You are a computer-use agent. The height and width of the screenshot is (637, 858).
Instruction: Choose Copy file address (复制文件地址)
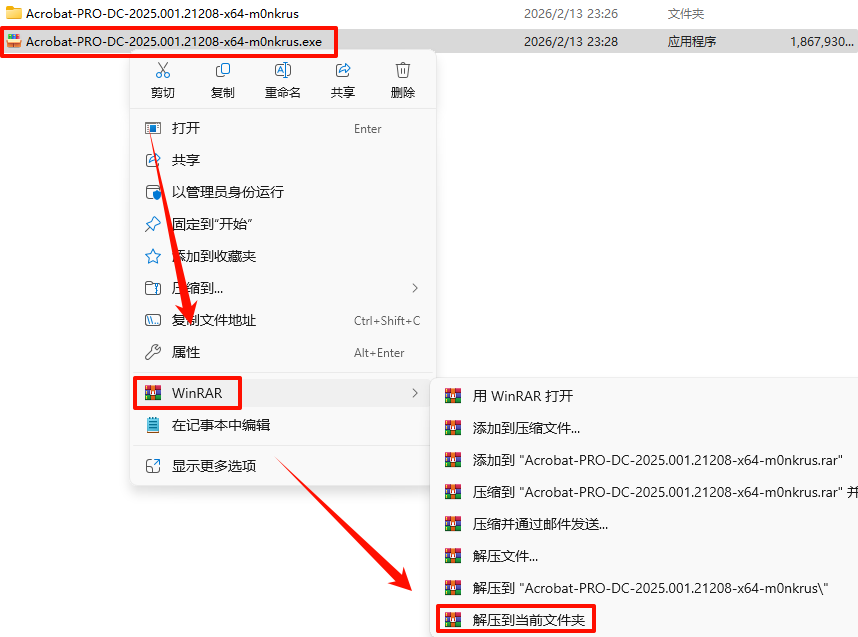tap(283, 320)
